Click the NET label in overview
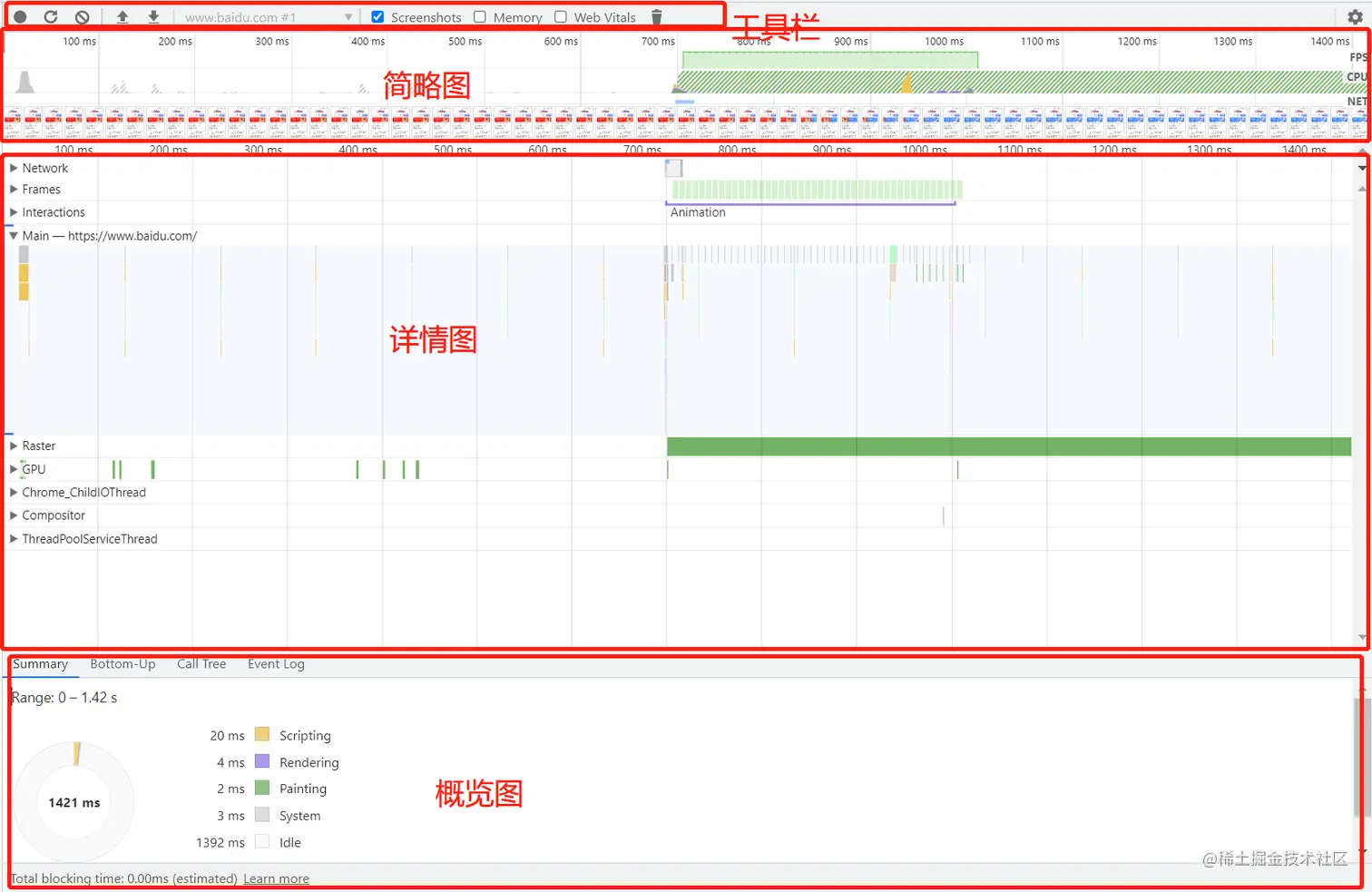The width and height of the screenshot is (1372, 892). coord(1357,101)
